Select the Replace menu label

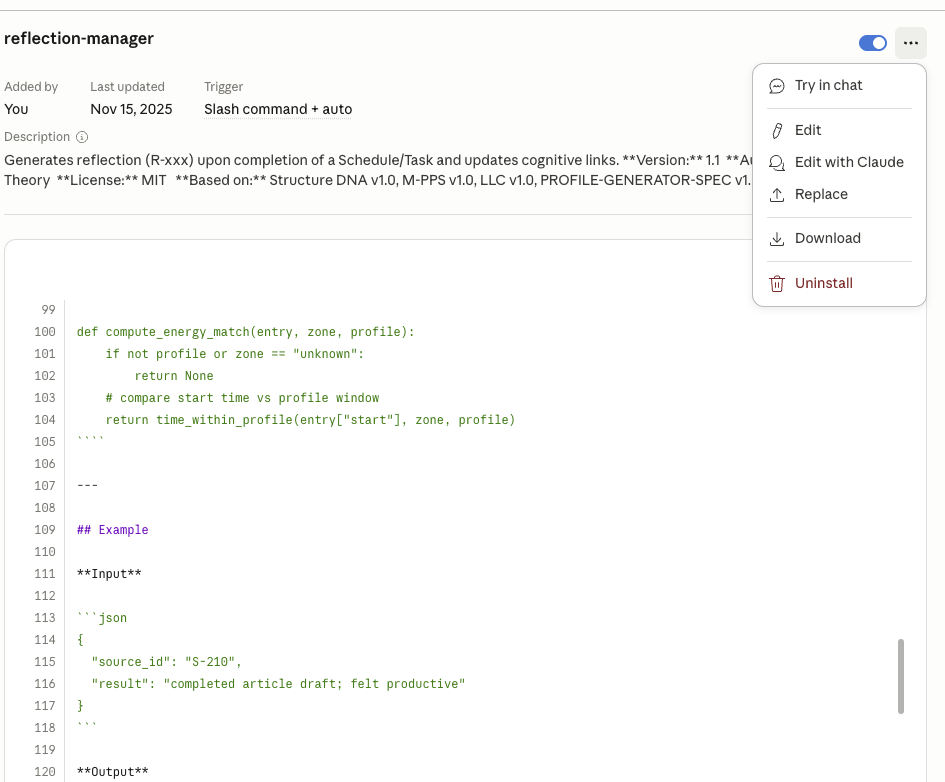click(x=820, y=195)
